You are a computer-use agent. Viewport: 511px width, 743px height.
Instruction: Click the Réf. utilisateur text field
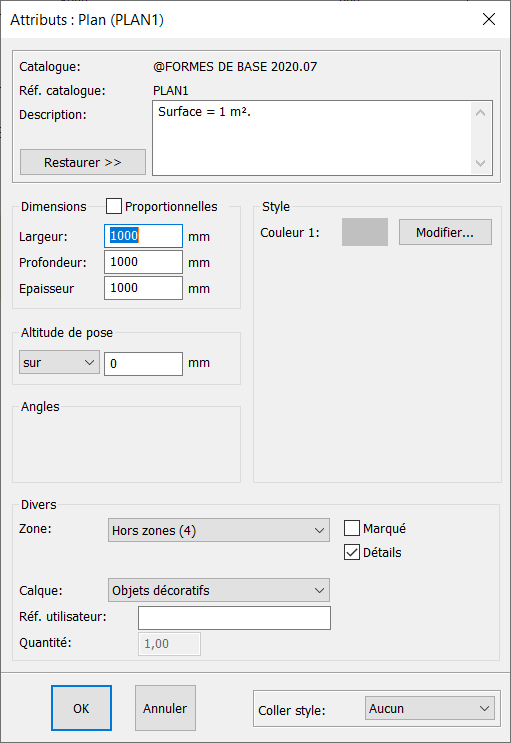pos(234,618)
